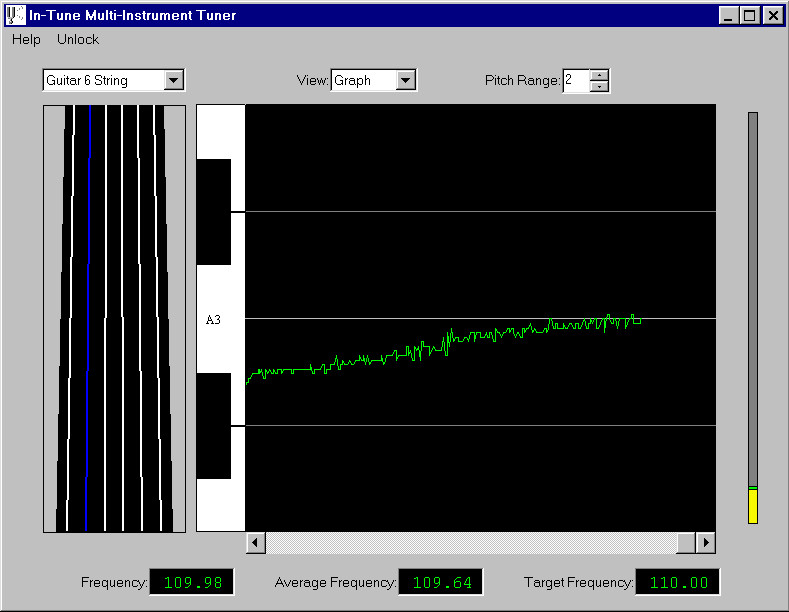
Task: Click the Guitar 6 String text field
Action: [x=104, y=81]
